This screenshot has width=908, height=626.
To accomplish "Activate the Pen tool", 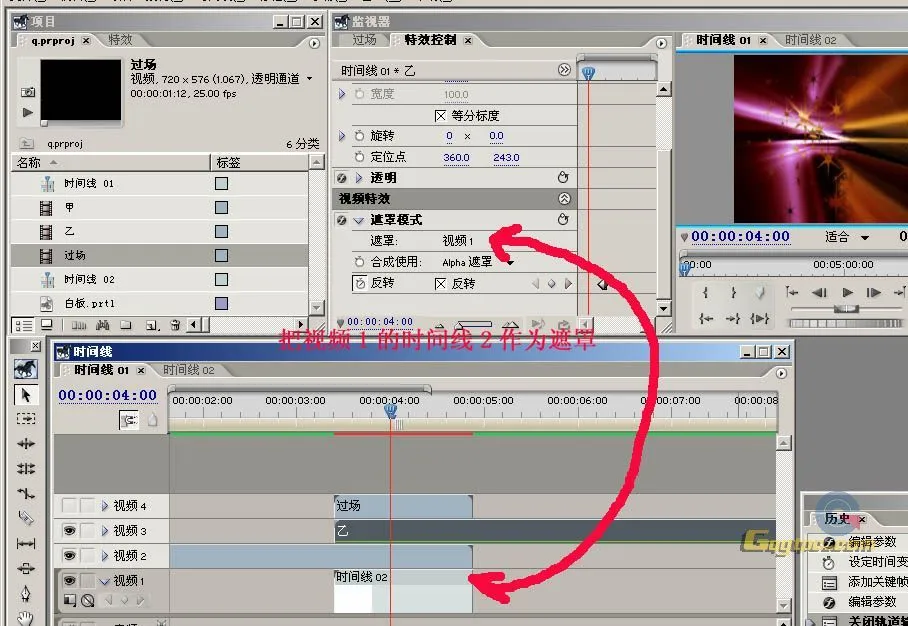I will (26, 593).
